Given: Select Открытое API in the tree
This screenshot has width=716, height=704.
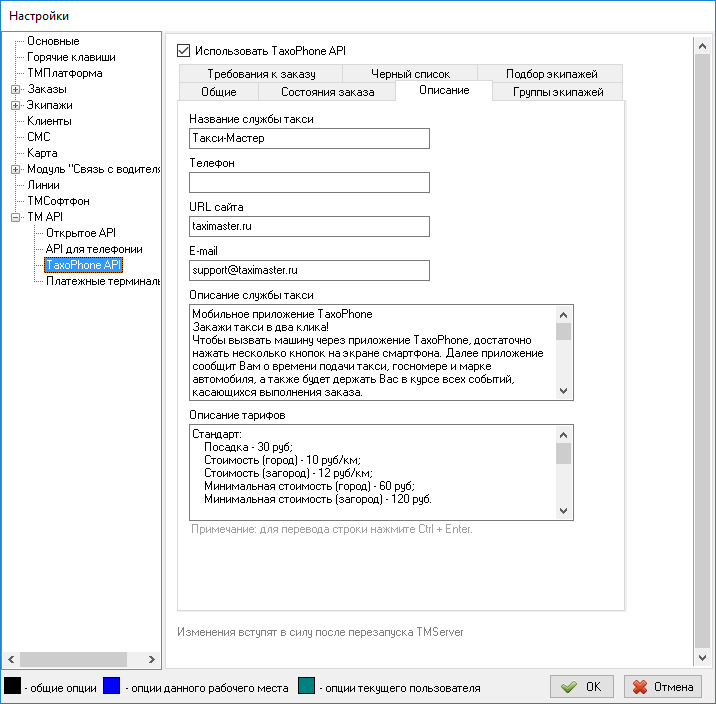Looking at the screenshot, I should (x=81, y=233).
